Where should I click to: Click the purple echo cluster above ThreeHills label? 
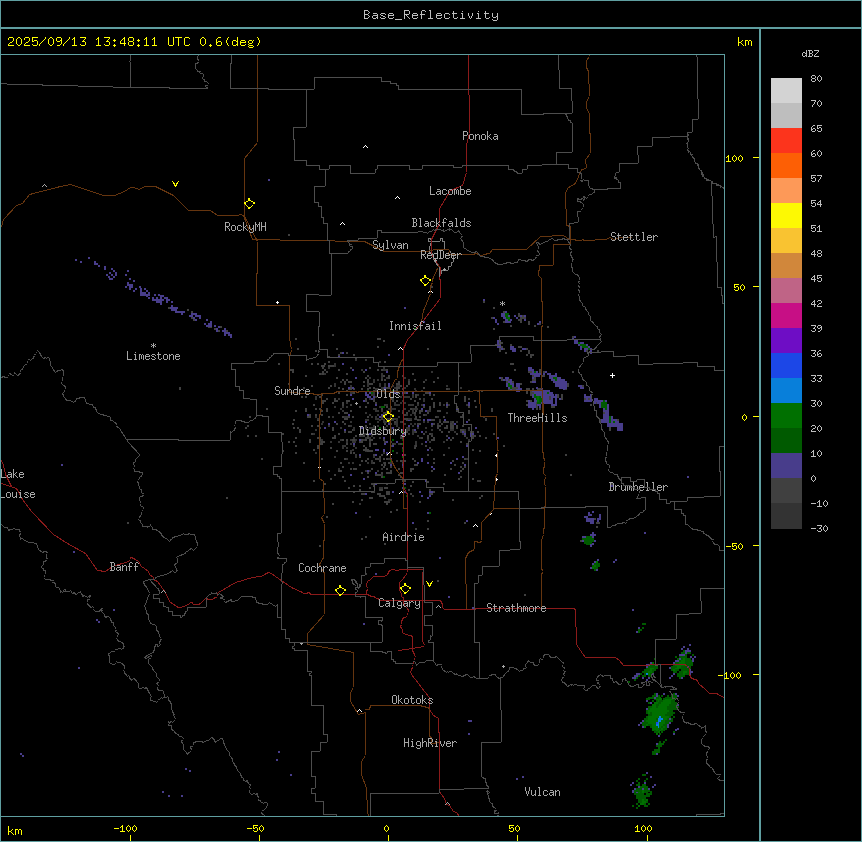point(541,397)
